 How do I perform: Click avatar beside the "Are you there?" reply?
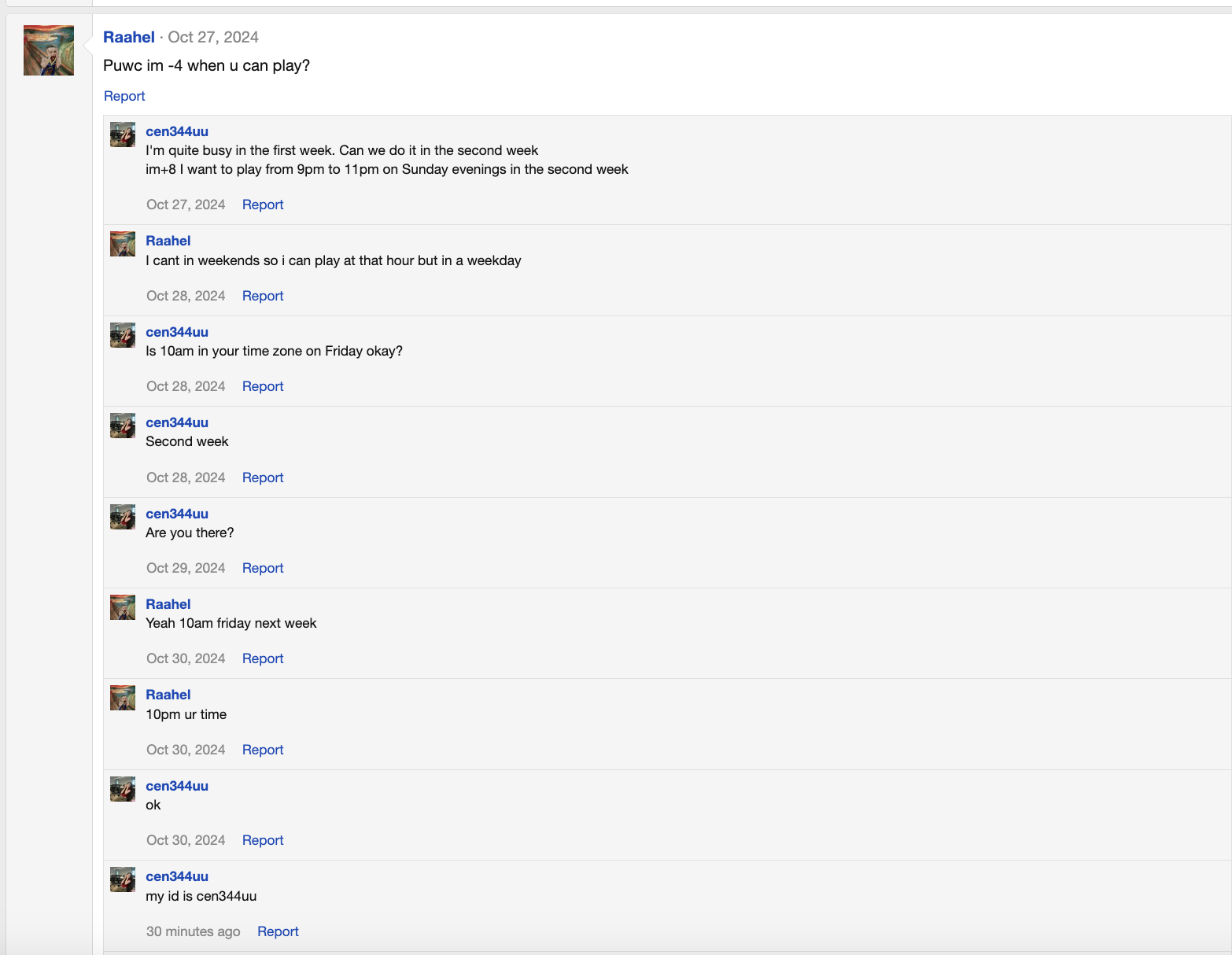(123, 517)
